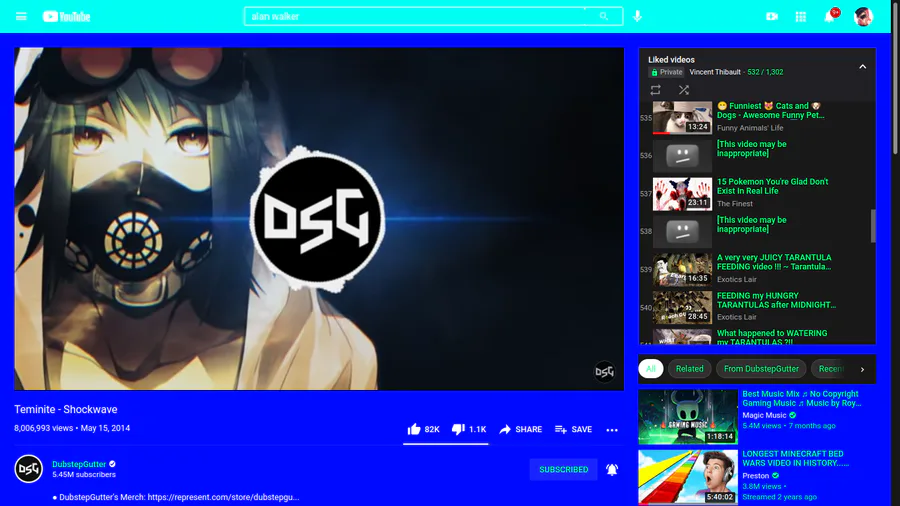Open more actions three-dot menu
This screenshot has width=900, height=506.
point(612,430)
